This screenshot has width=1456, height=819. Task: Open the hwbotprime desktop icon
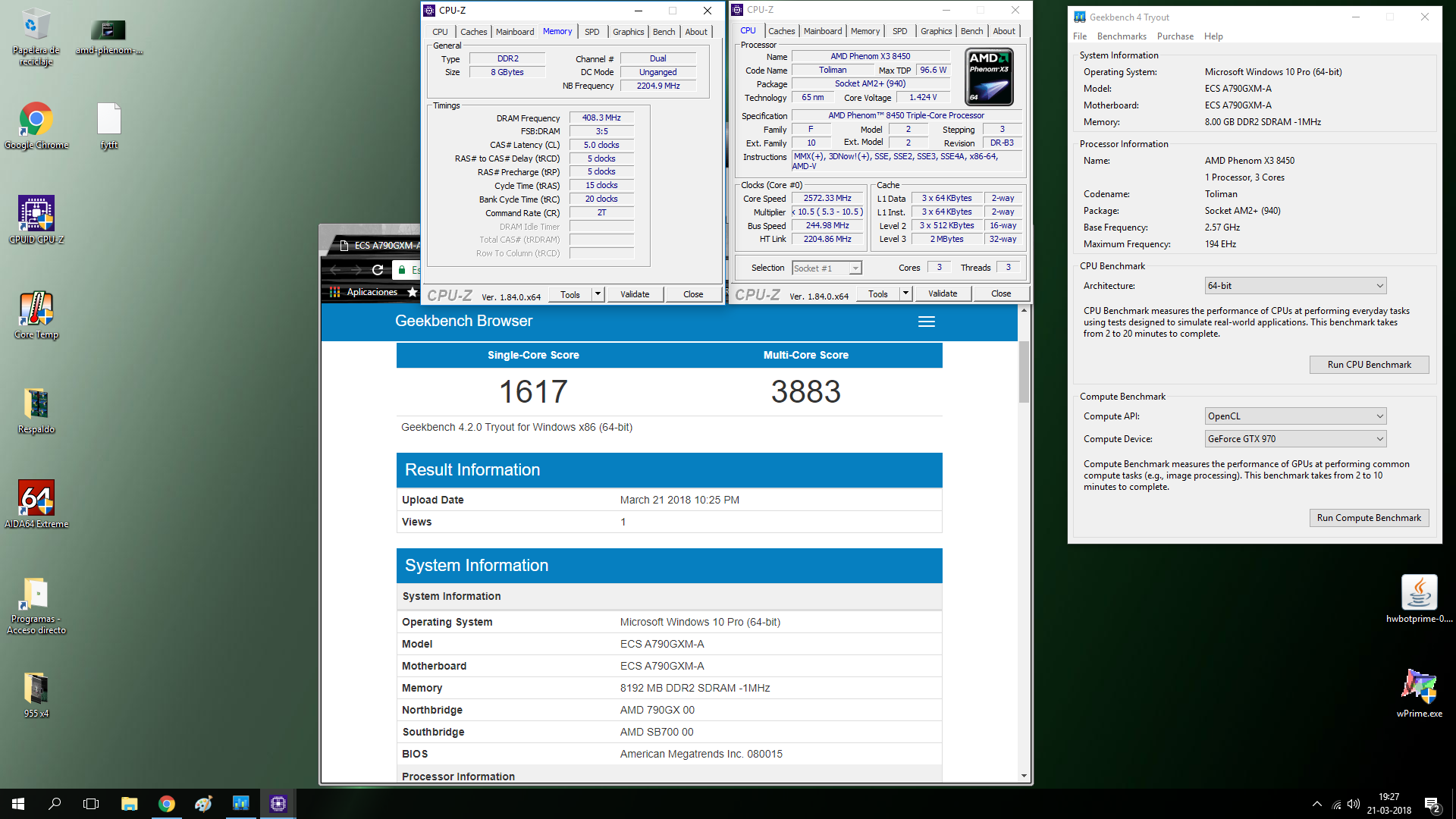pos(1419,599)
